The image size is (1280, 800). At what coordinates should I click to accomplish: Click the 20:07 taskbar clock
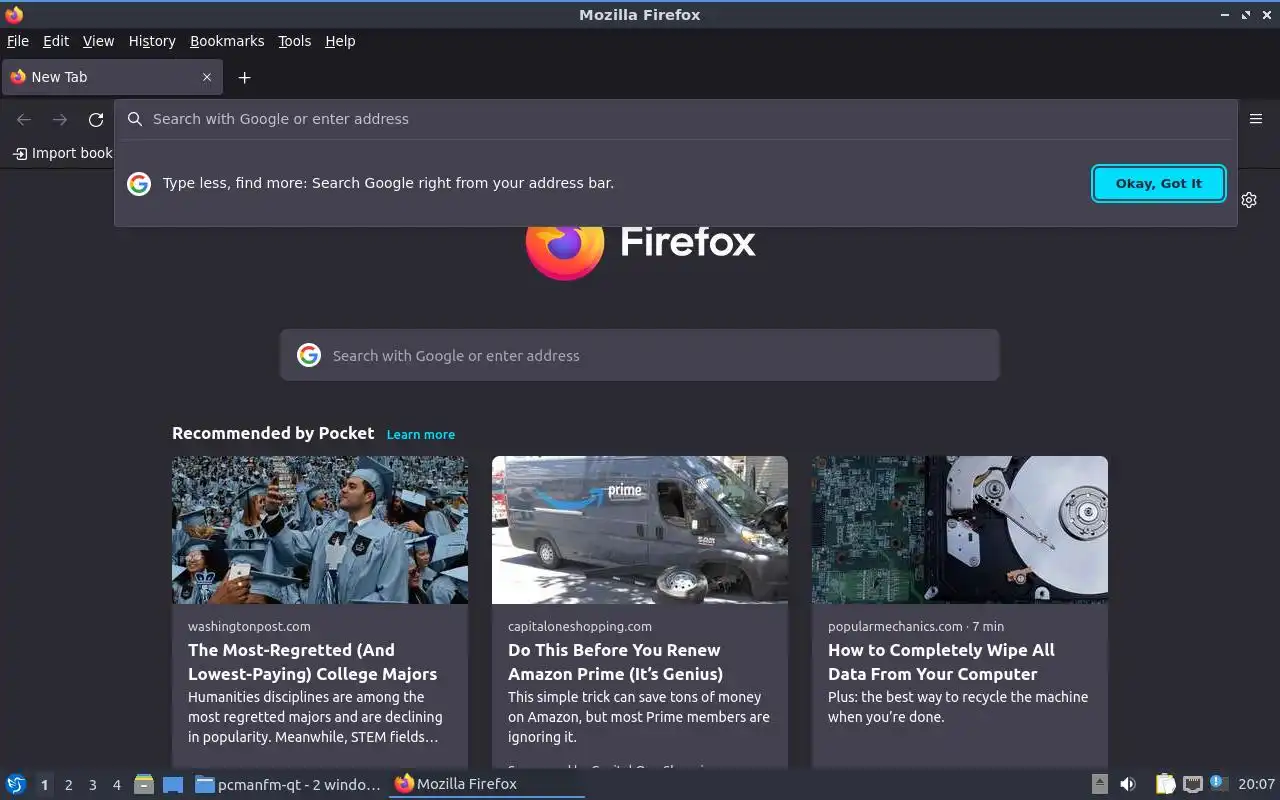[1257, 784]
